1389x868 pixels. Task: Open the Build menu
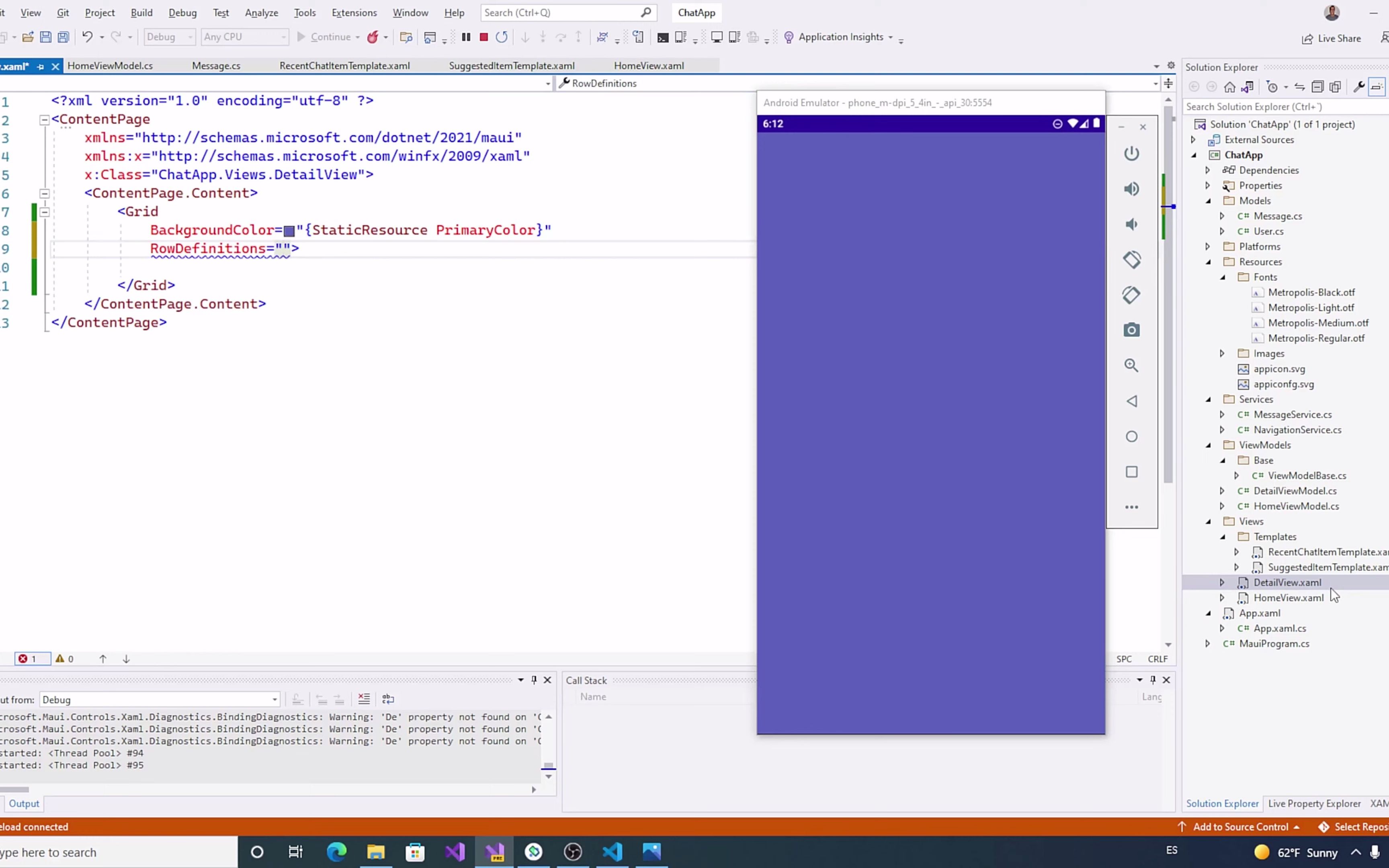click(x=141, y=12)
